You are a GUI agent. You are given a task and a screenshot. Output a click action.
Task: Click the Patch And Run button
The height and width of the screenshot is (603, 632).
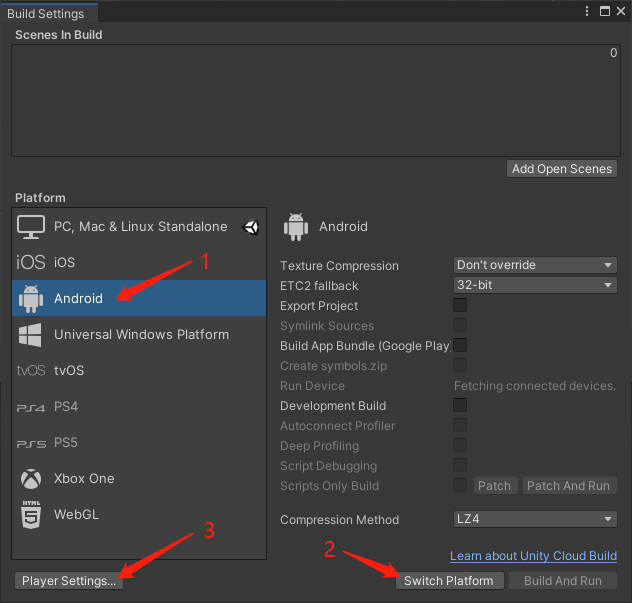pyautogui.click(x=569, y=486)
